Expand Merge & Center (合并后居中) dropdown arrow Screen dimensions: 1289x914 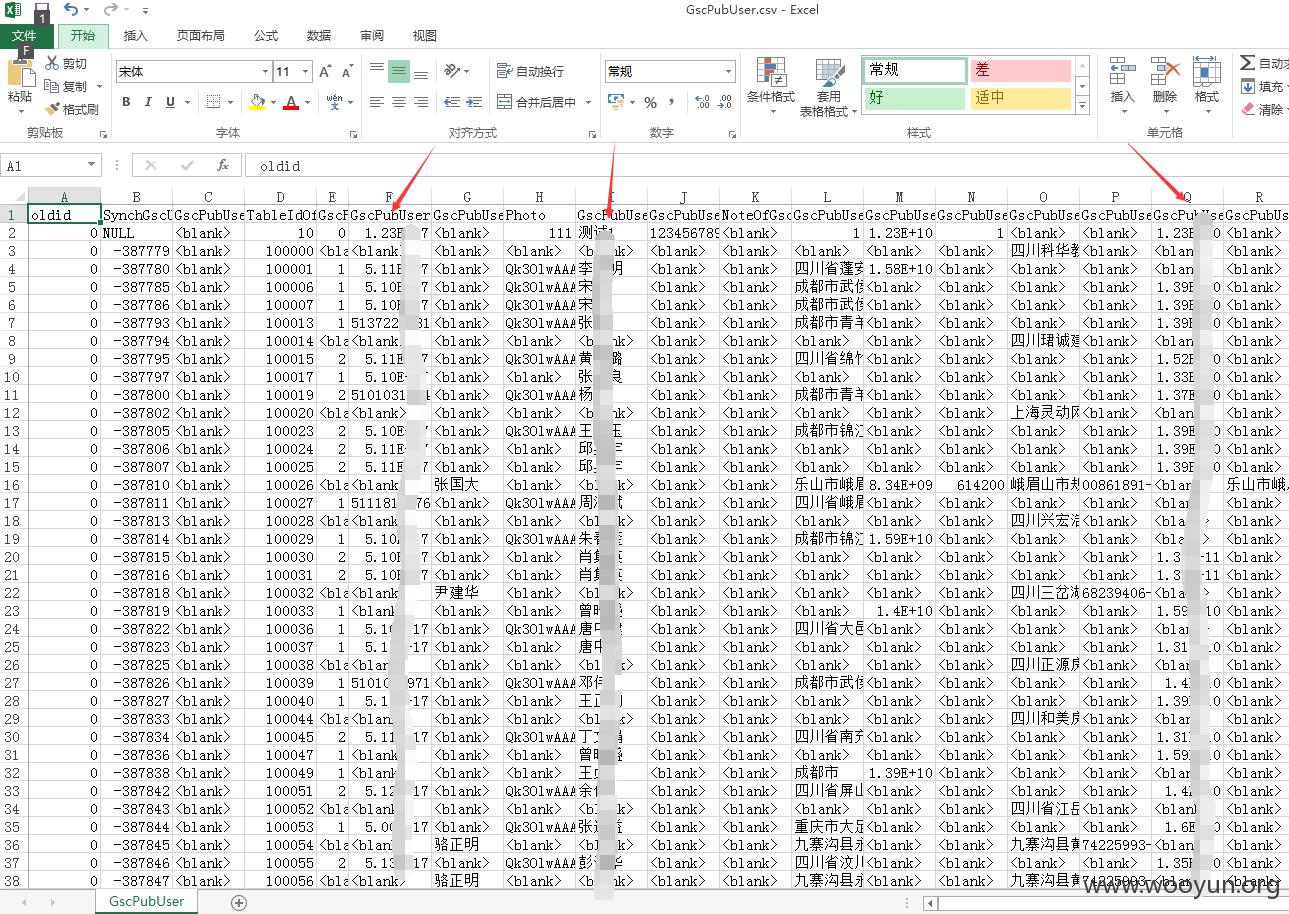[x=588, y=102]
